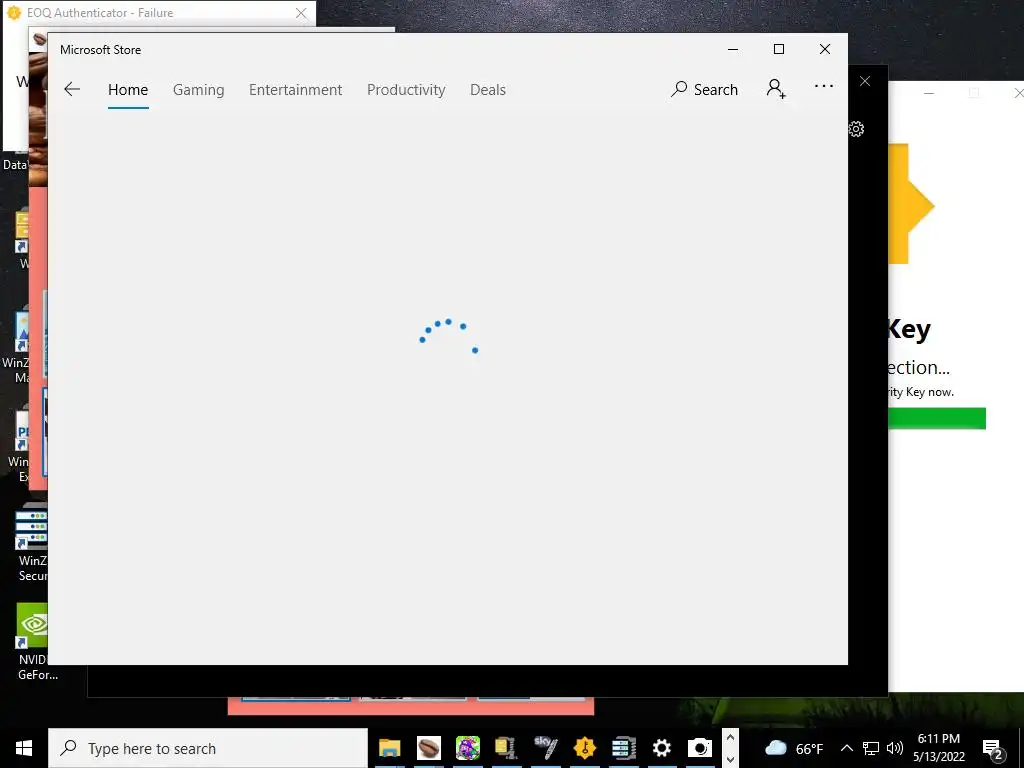This screenshot has width=1024, height=768.
Task: Go back in Microsoft Store
Action: (72, 89)
